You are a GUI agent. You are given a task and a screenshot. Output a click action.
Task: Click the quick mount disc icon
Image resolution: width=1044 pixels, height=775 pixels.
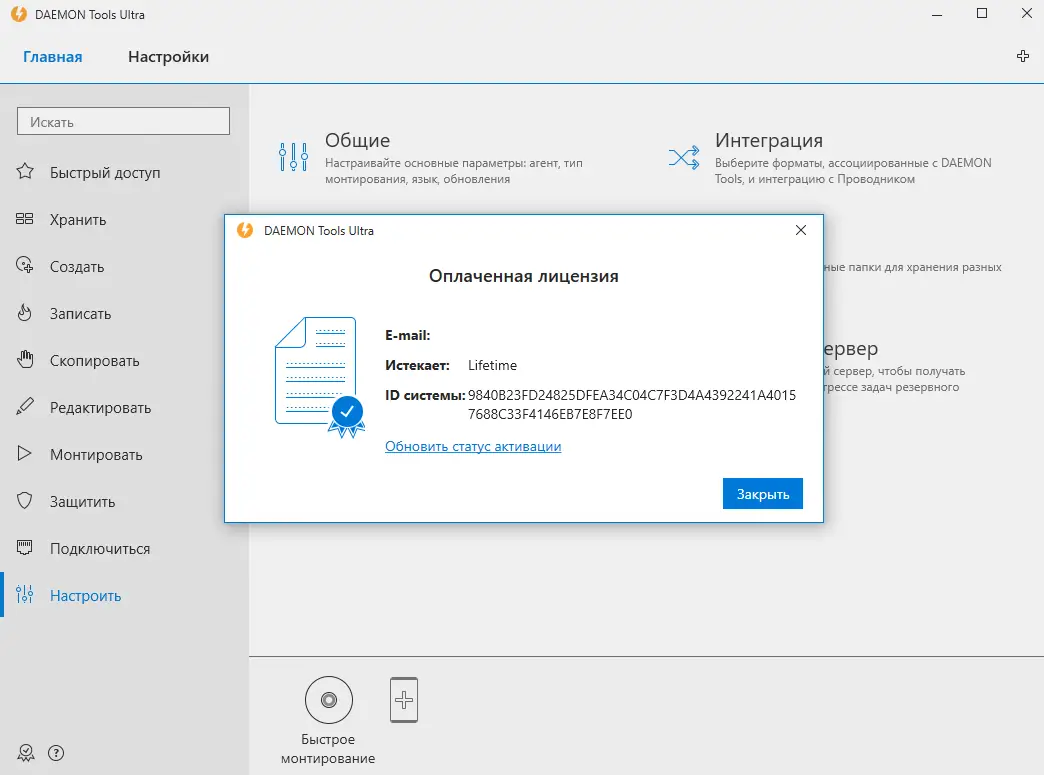(329, 700)
